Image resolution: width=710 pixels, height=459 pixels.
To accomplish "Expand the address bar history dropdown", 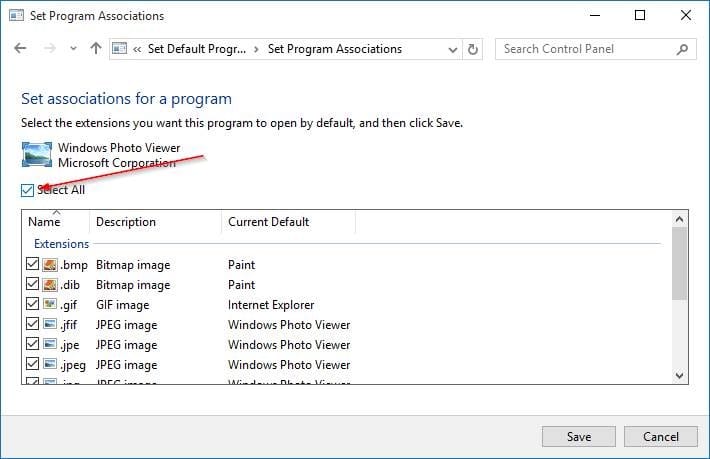I will tap(452, 49).
